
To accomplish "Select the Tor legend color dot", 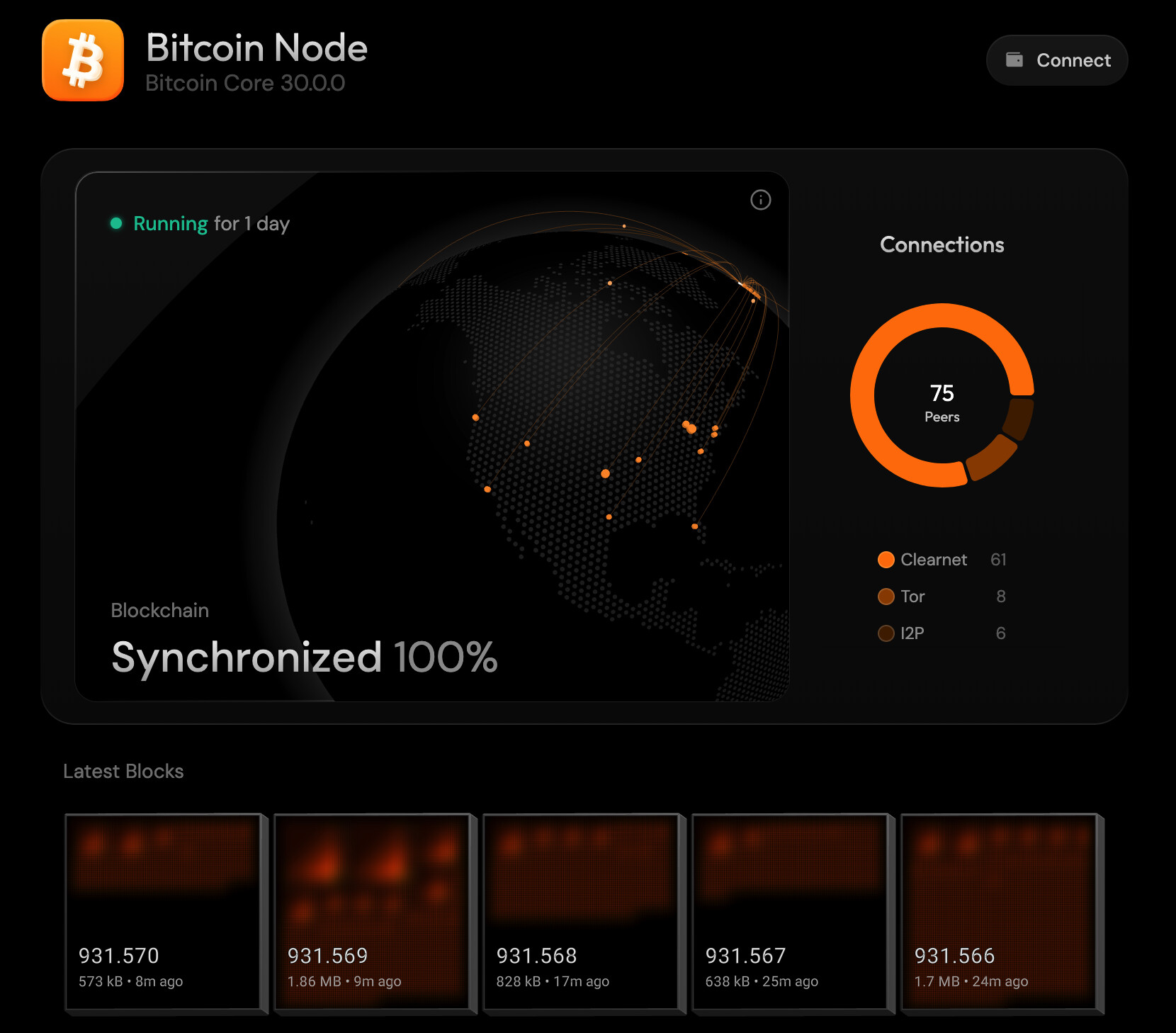I will coord(886,597).
